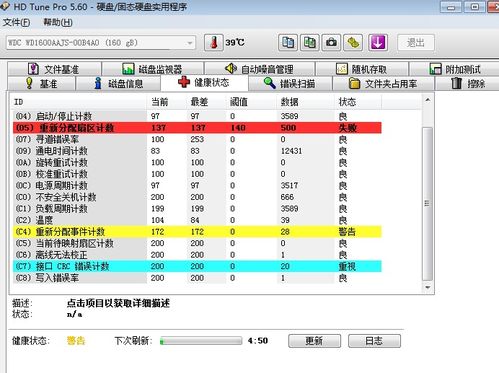Click the 数据 column header
Viewport: 499px width, 373px height.
click(306, 102)
